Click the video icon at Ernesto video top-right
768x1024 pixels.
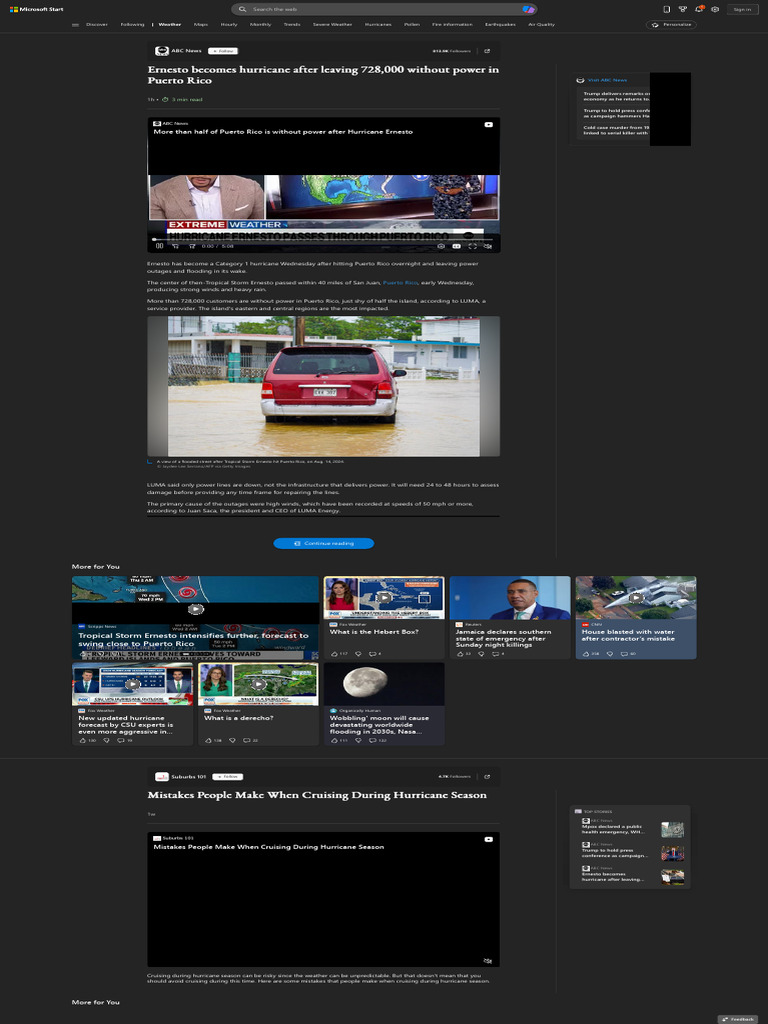(x=488, y=124)
